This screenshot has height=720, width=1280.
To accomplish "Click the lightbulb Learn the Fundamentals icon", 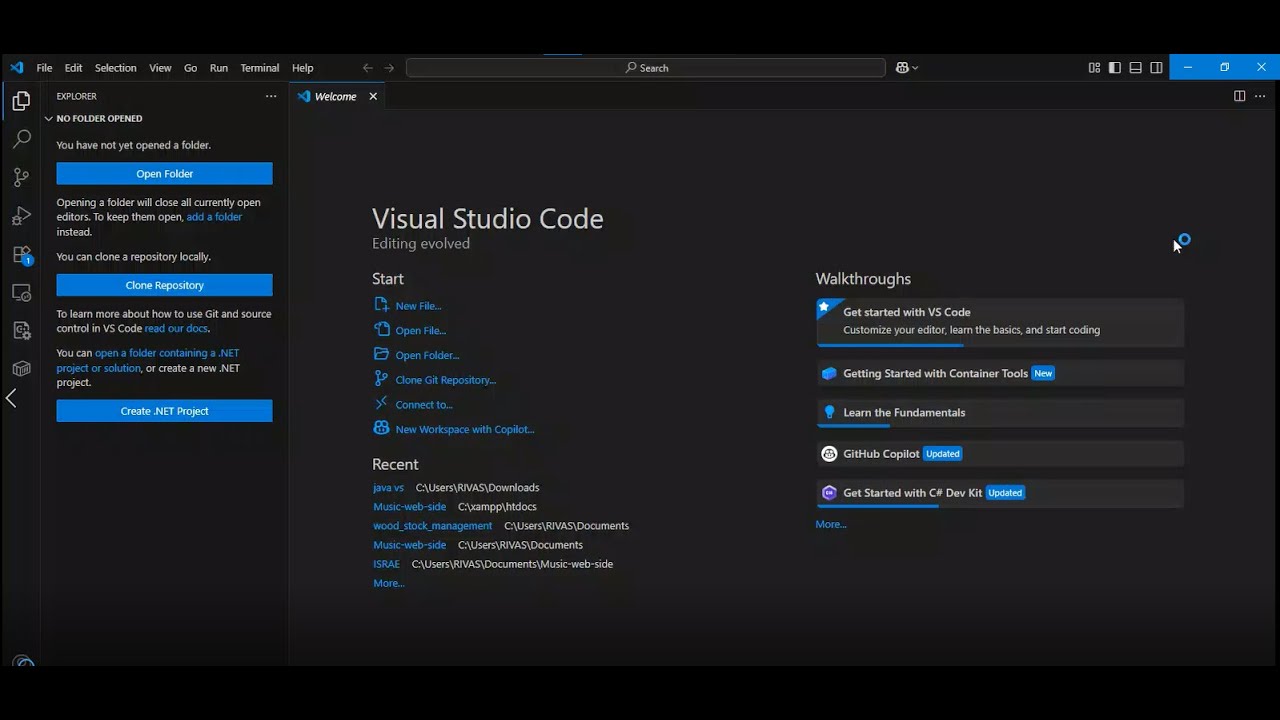I will click(x=829, y=412).
